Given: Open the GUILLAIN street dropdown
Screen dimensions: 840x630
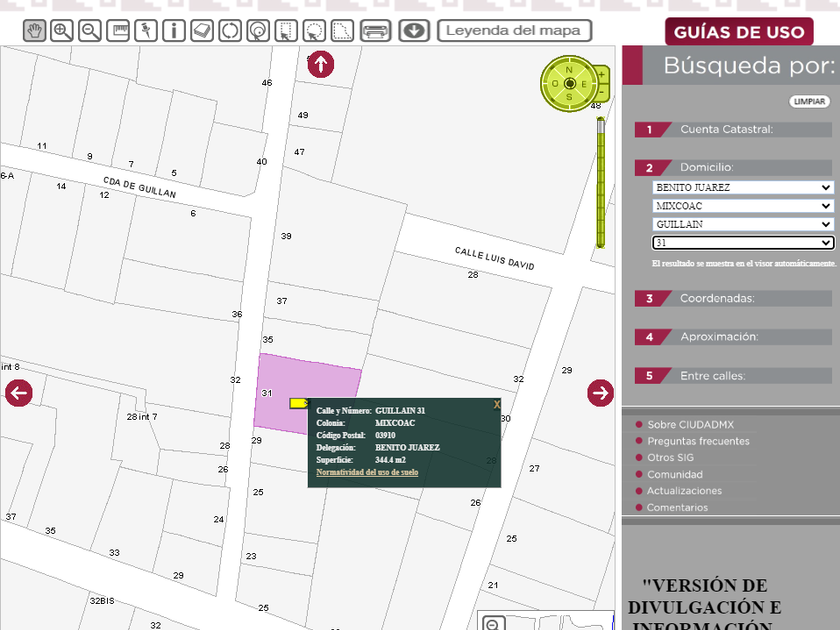Looking at the screenshot, I should [x=742, y=224].
